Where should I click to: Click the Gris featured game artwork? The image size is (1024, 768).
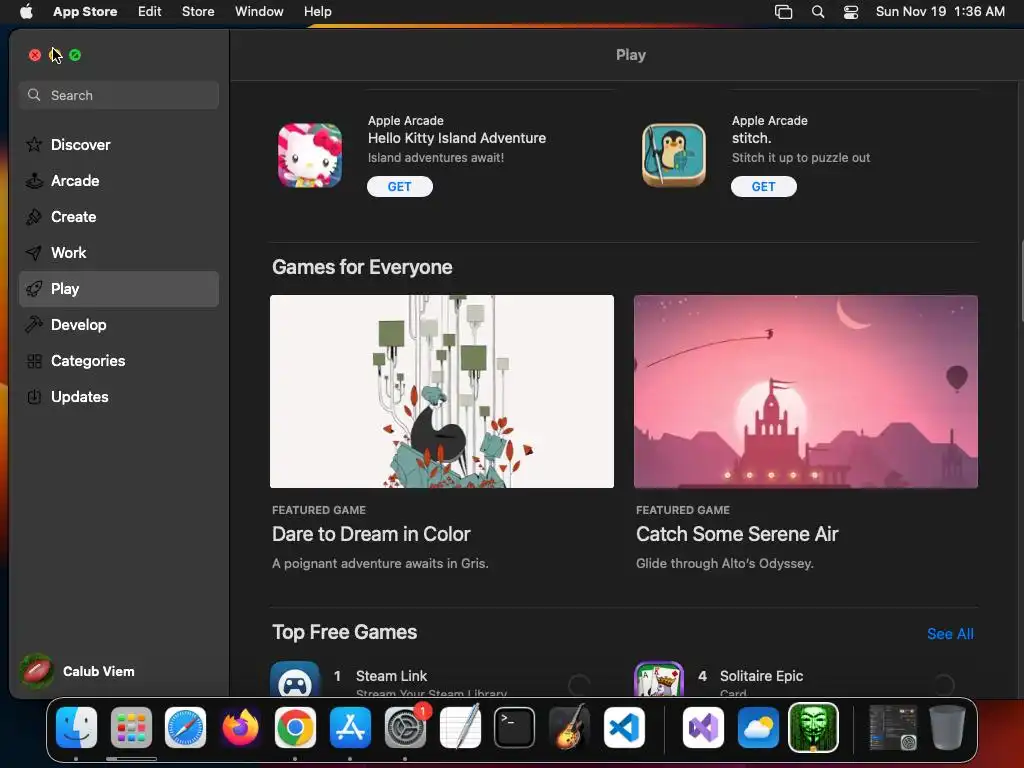pos(442,391)
